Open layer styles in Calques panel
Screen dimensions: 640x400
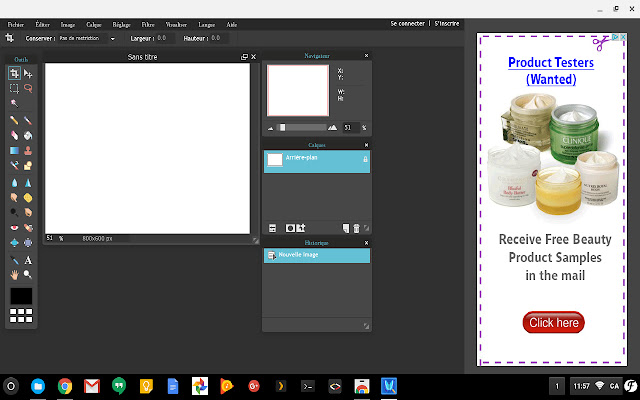click(x=301, y=228)
